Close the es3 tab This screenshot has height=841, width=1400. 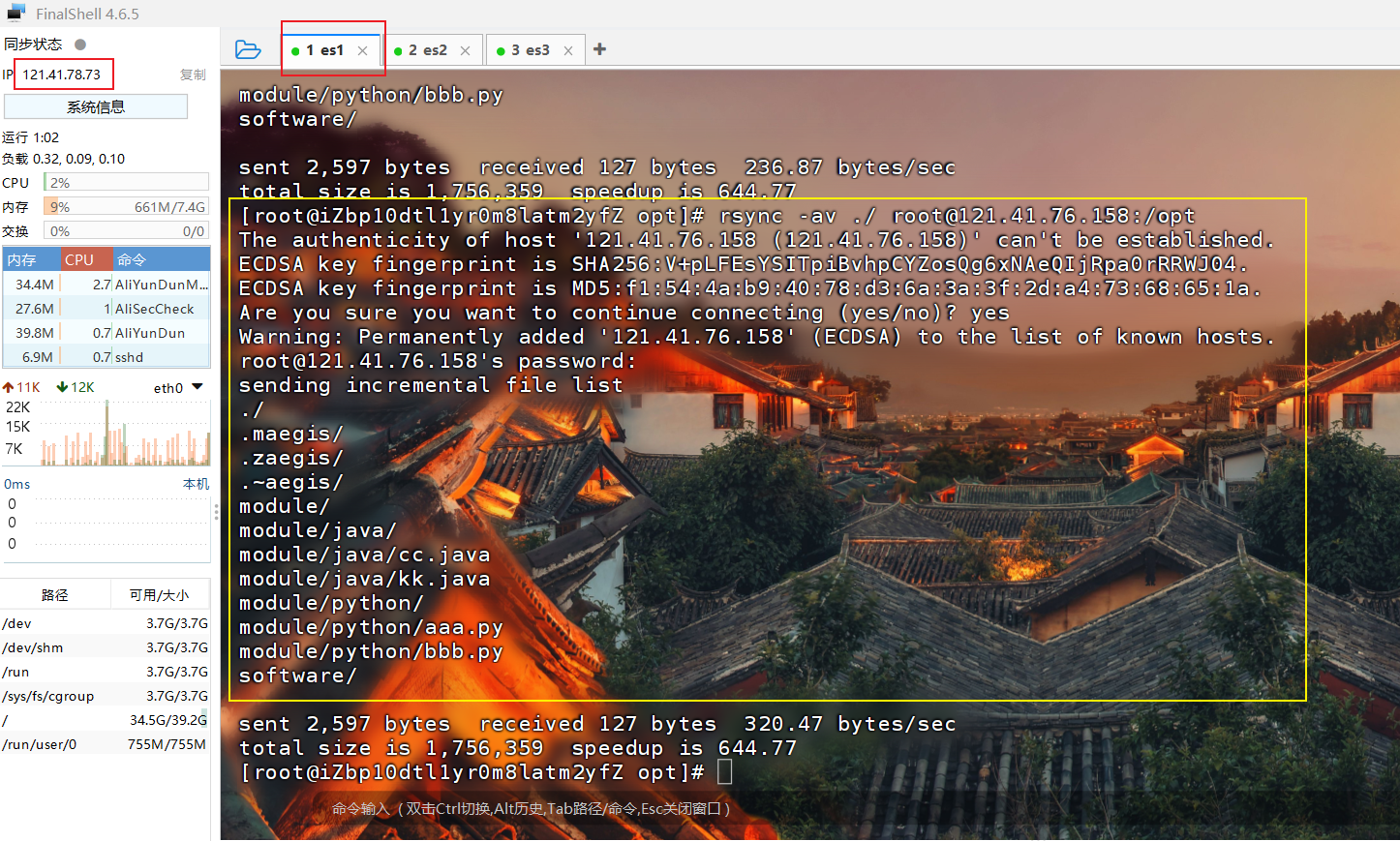(x=568, y=51)
